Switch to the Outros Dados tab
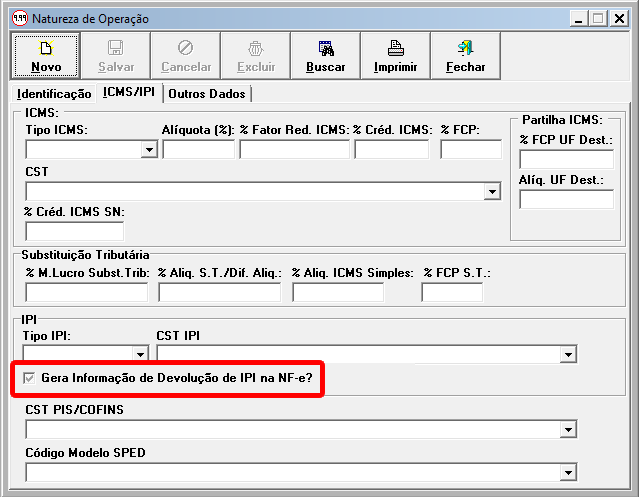639x497 pixels. pos(207,94)
